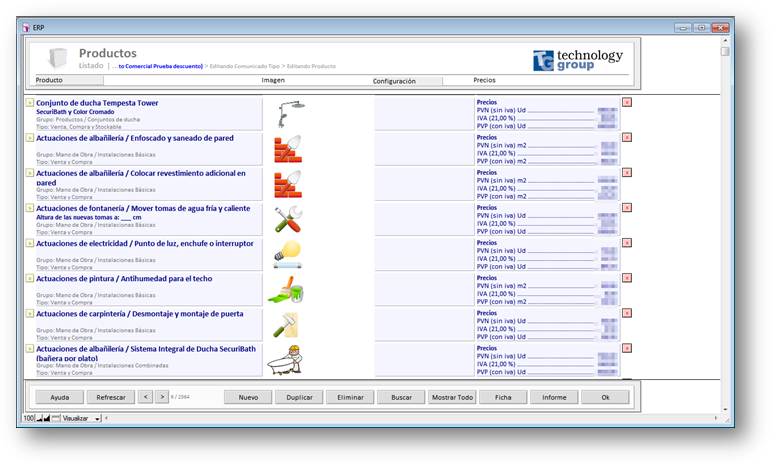
Task: Select the Precios column header
Action: (x=485, y=80)
